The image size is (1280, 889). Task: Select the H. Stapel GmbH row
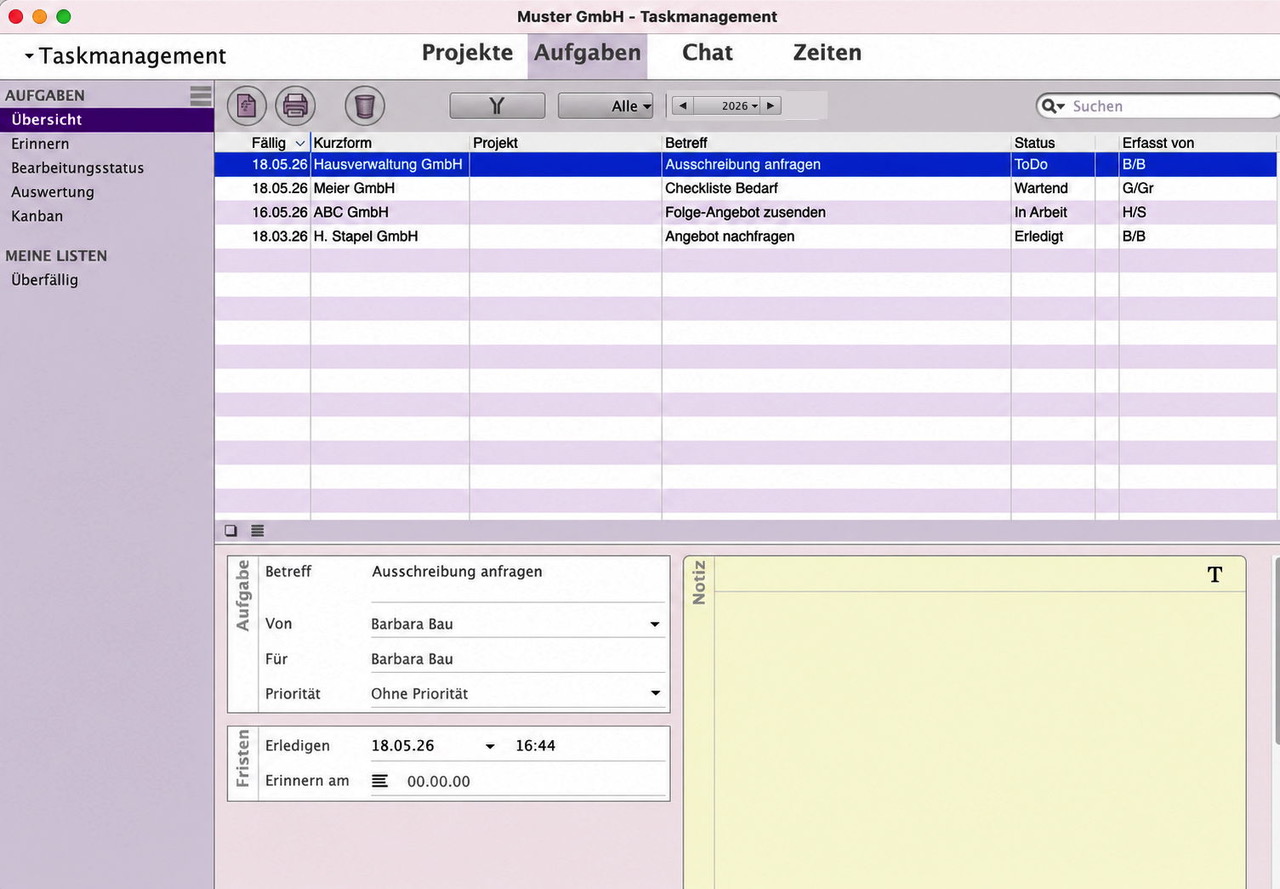coord(746,236)
